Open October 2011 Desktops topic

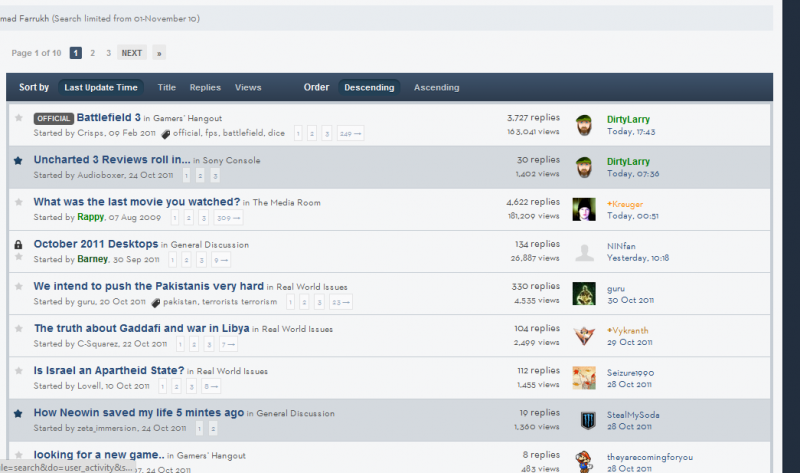96,244
